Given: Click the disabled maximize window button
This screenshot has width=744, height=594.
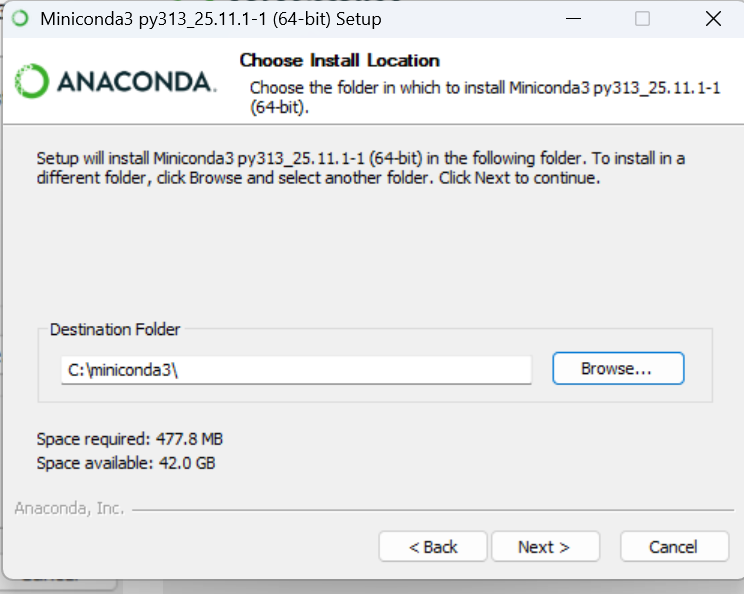Looking at the screenshot, I should (642, 19).
